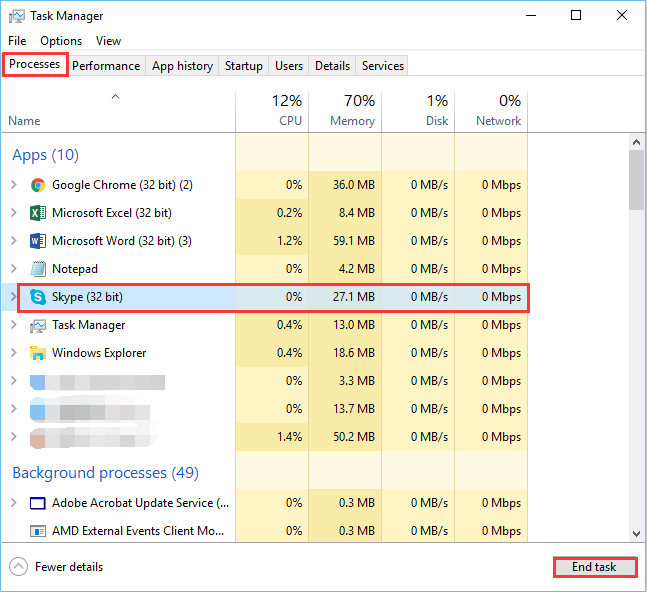Click the Task Manager row icon

[38, 325]
